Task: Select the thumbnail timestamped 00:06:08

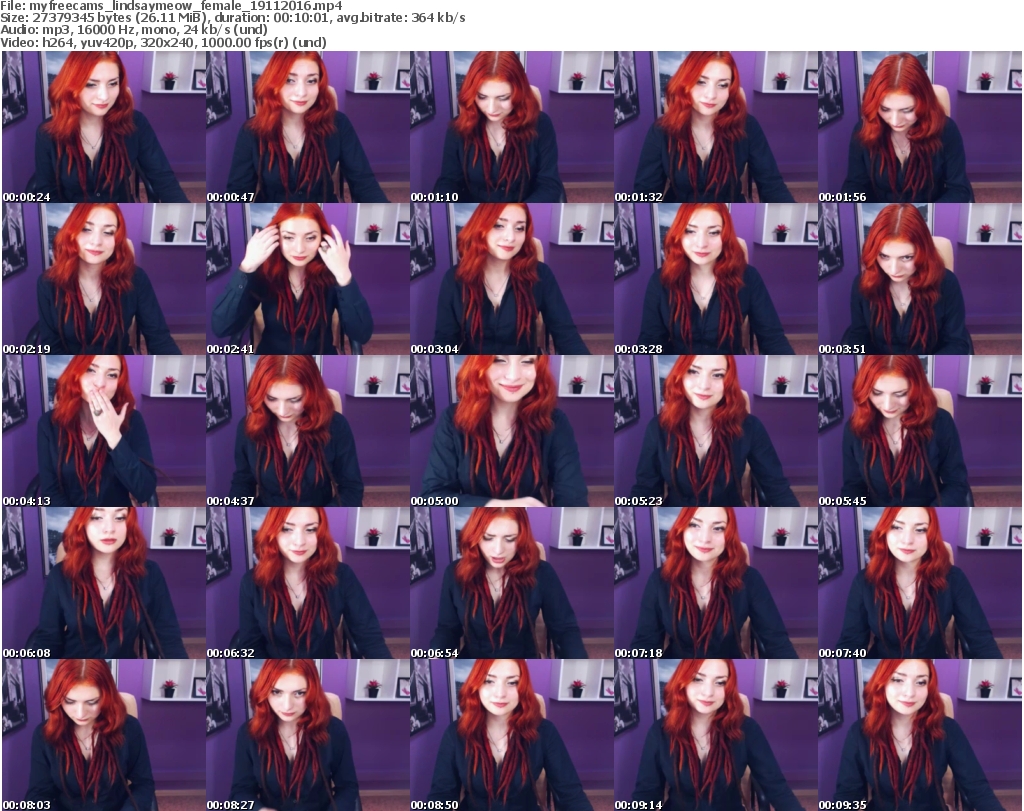Action: point(103,583)
